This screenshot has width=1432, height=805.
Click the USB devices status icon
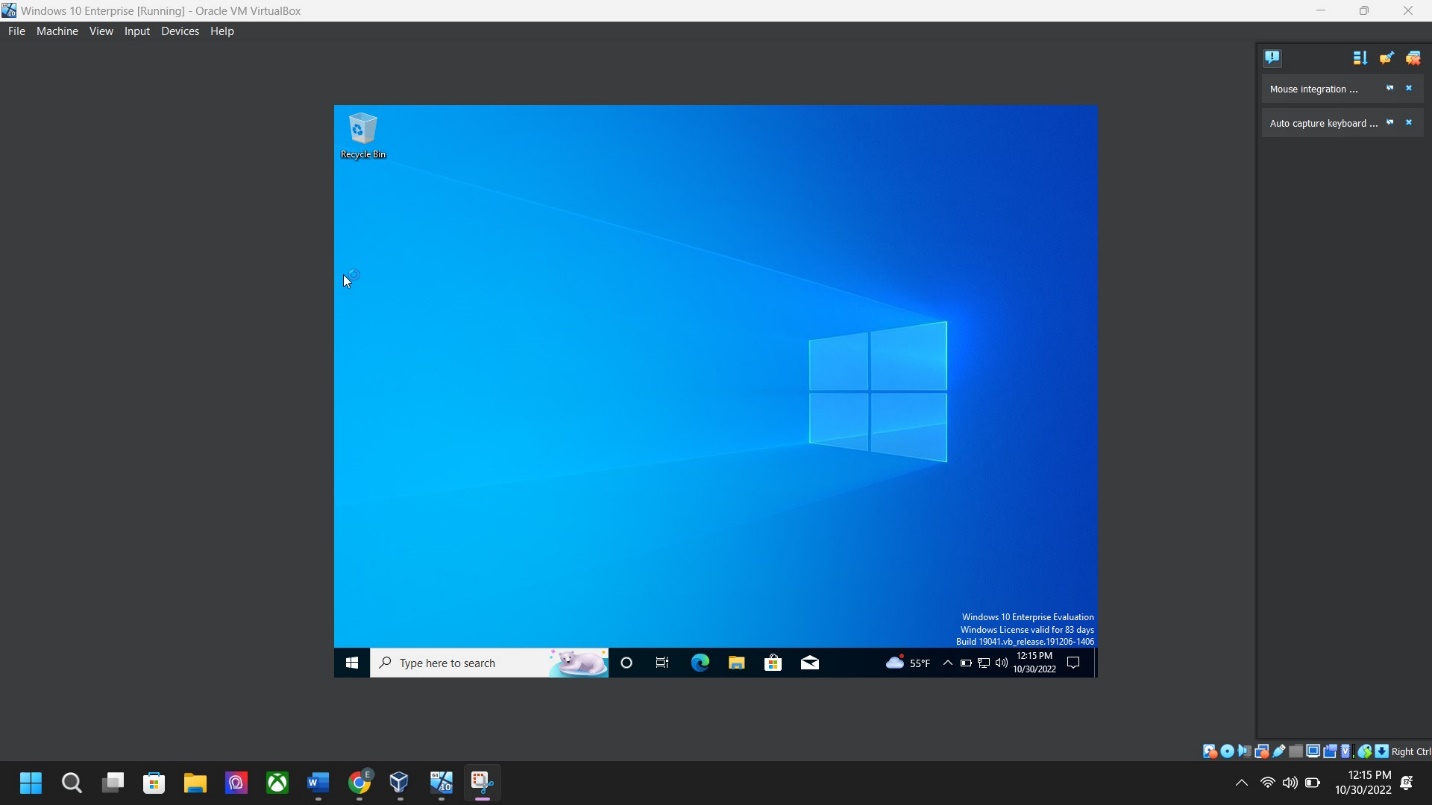click(1279, 751)
